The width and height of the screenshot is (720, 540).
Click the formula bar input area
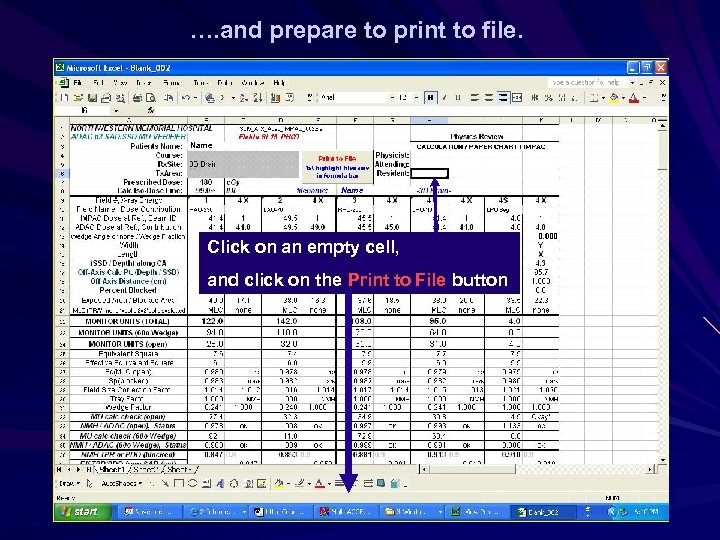[x=409, y=111]
